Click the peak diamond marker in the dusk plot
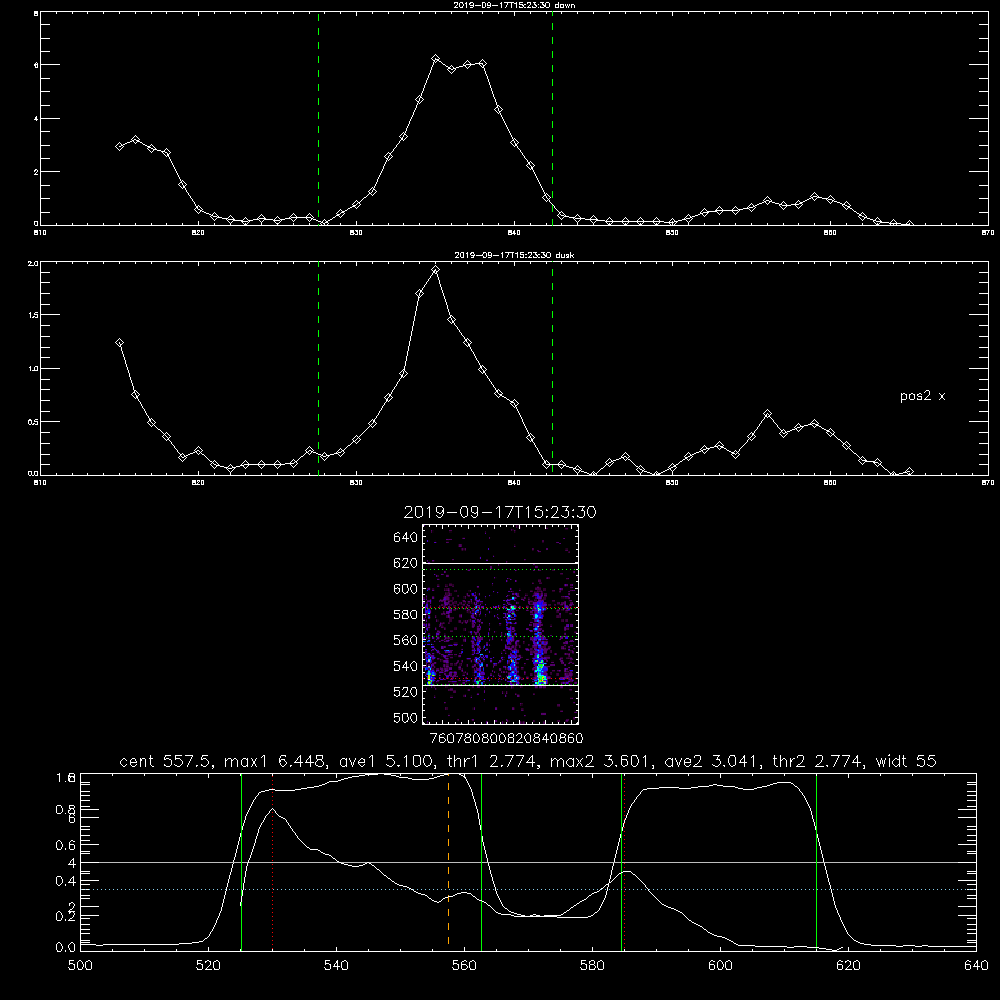Image resolution: width=1000 pixels, height=1000 pixels. [436, 270]
